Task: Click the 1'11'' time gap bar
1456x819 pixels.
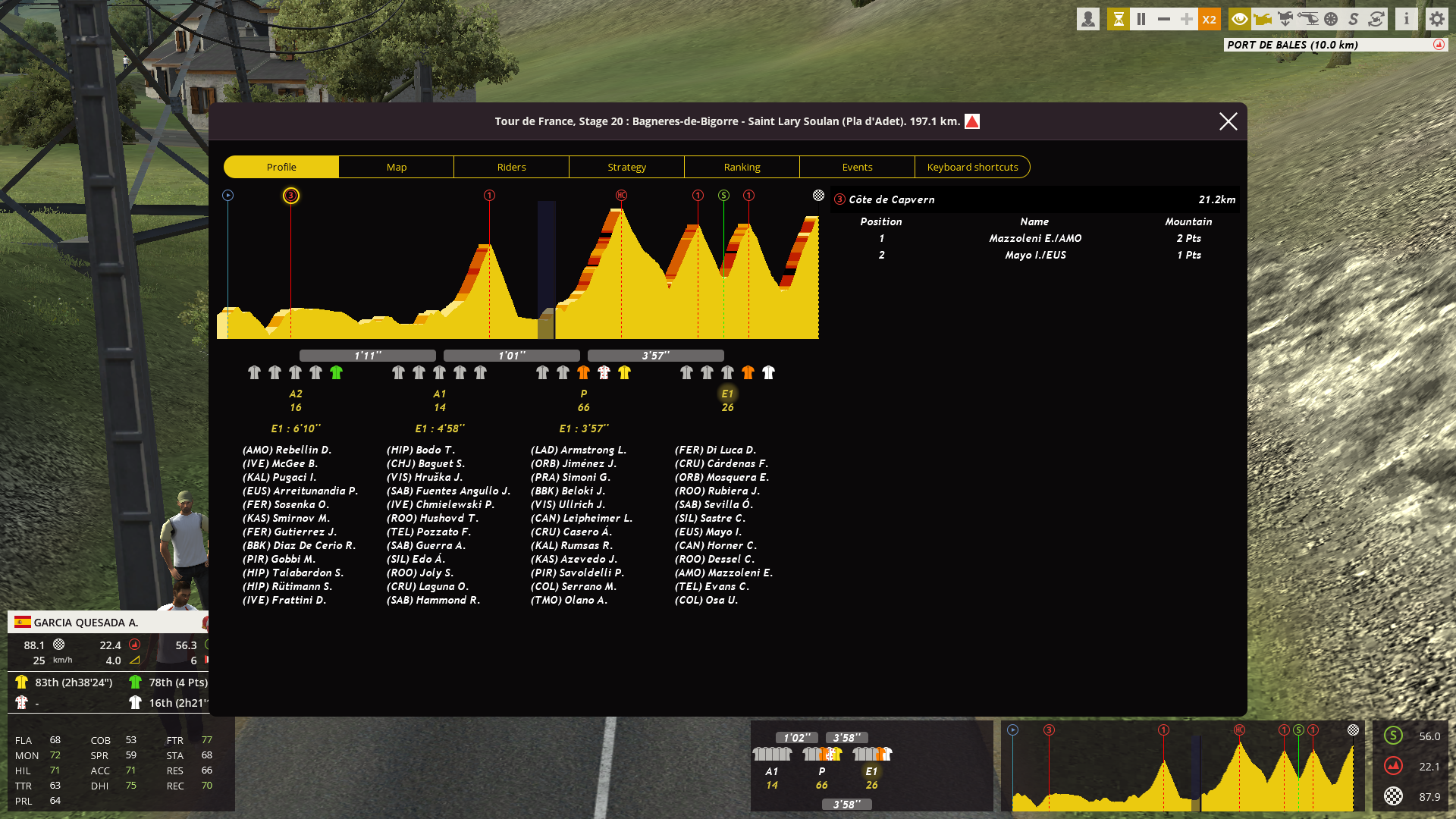Action: pyautogui.click(x=368, y=356)
